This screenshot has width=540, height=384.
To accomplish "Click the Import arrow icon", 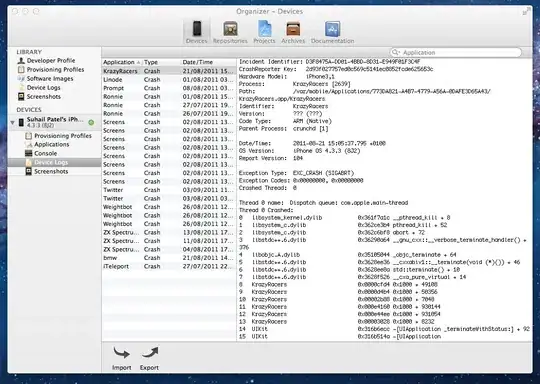I will (x=122, y=354).
